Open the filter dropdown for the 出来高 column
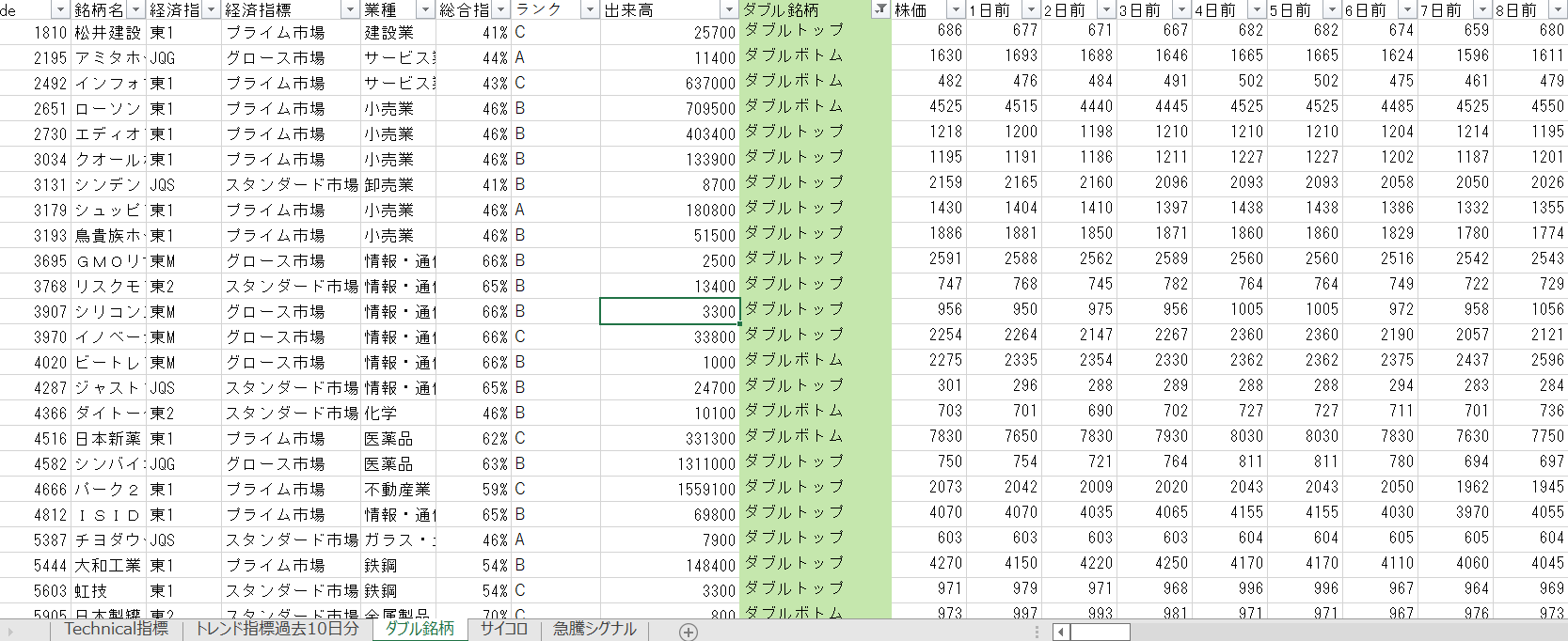1568x641 pixels. coord(730,9)
